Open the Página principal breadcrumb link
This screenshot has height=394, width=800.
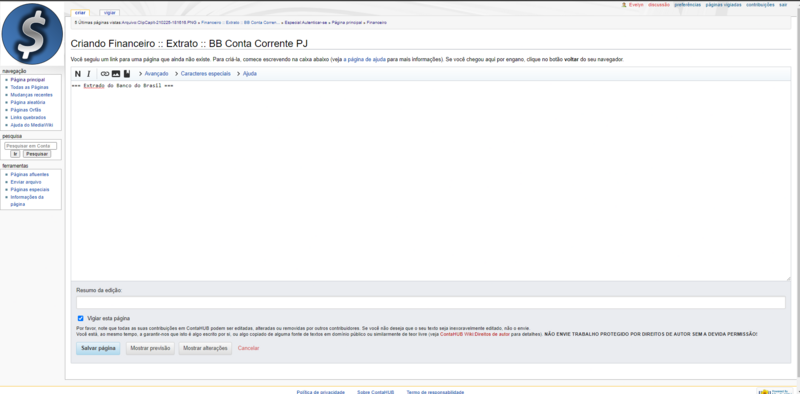tap(347, 23)
